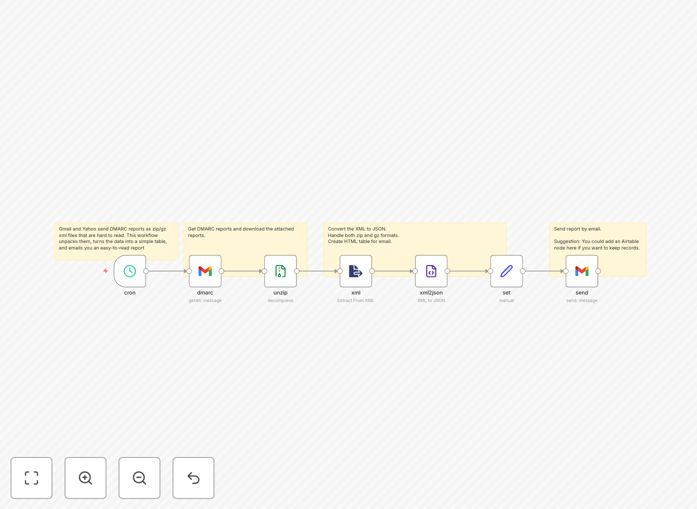697x509 pixels.
Task: Select sticky note about Gmail and Yahoo DMARC
Action: tap(116, 239)
